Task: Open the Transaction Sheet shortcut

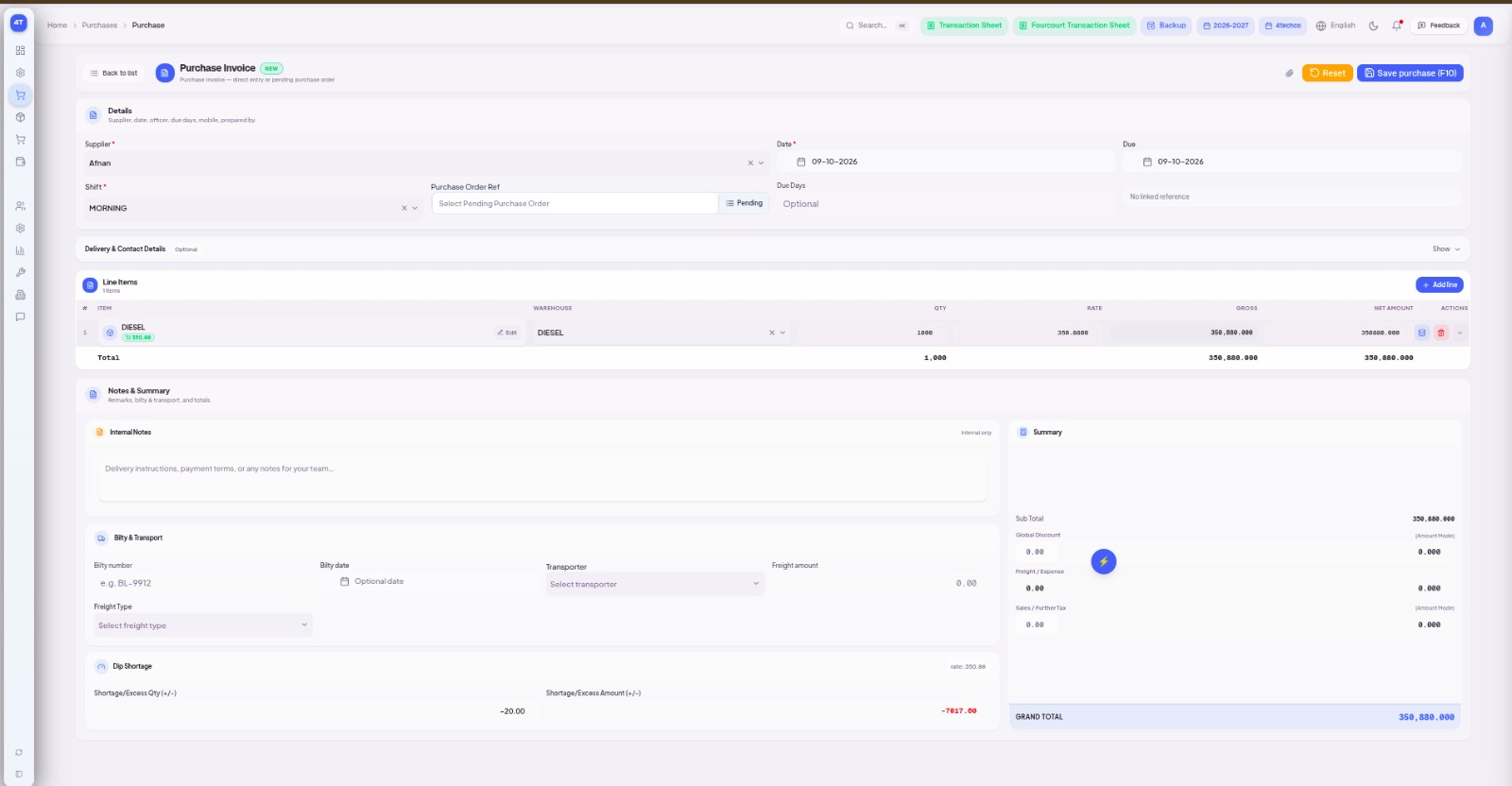Action: pos(964,26)
